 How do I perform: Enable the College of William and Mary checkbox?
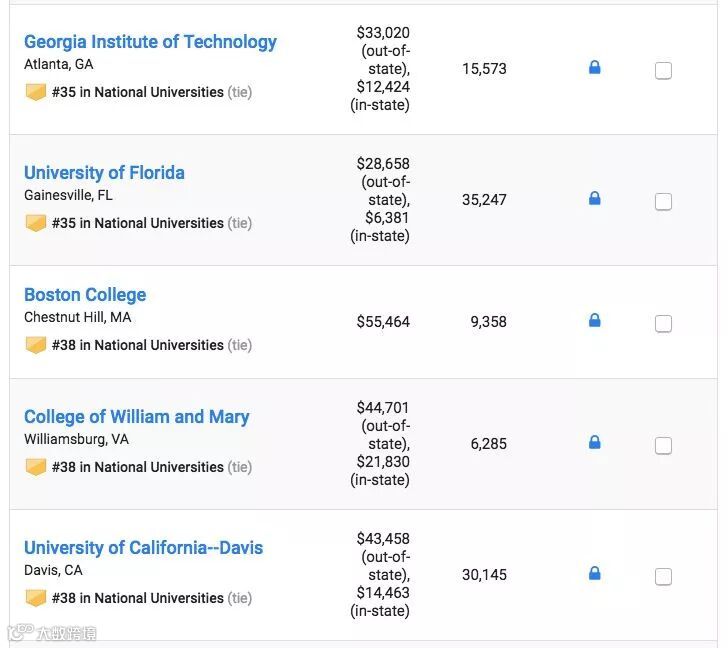point(663,446)
